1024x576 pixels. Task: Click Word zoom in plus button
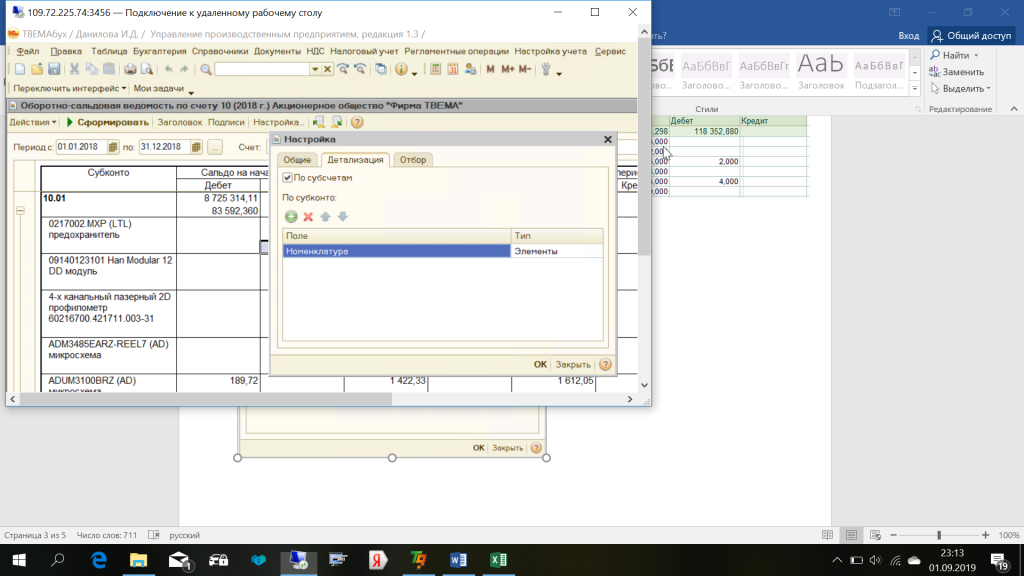(985, 535)
